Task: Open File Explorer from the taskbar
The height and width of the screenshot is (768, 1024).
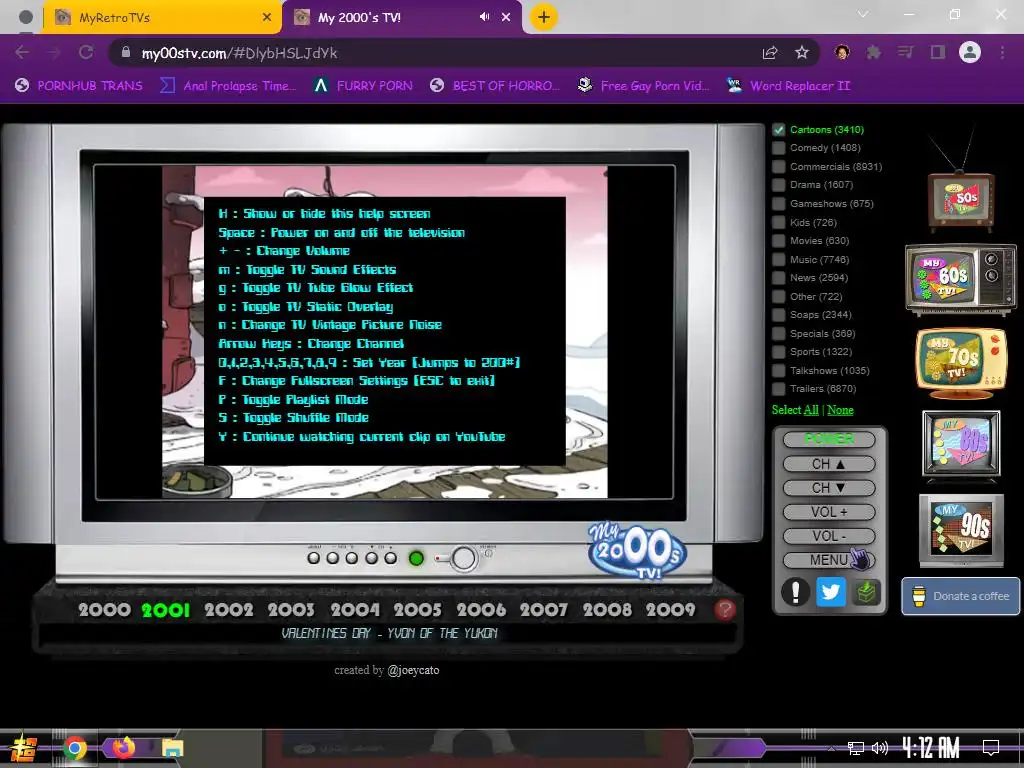Action: click(x=172, y=748)
